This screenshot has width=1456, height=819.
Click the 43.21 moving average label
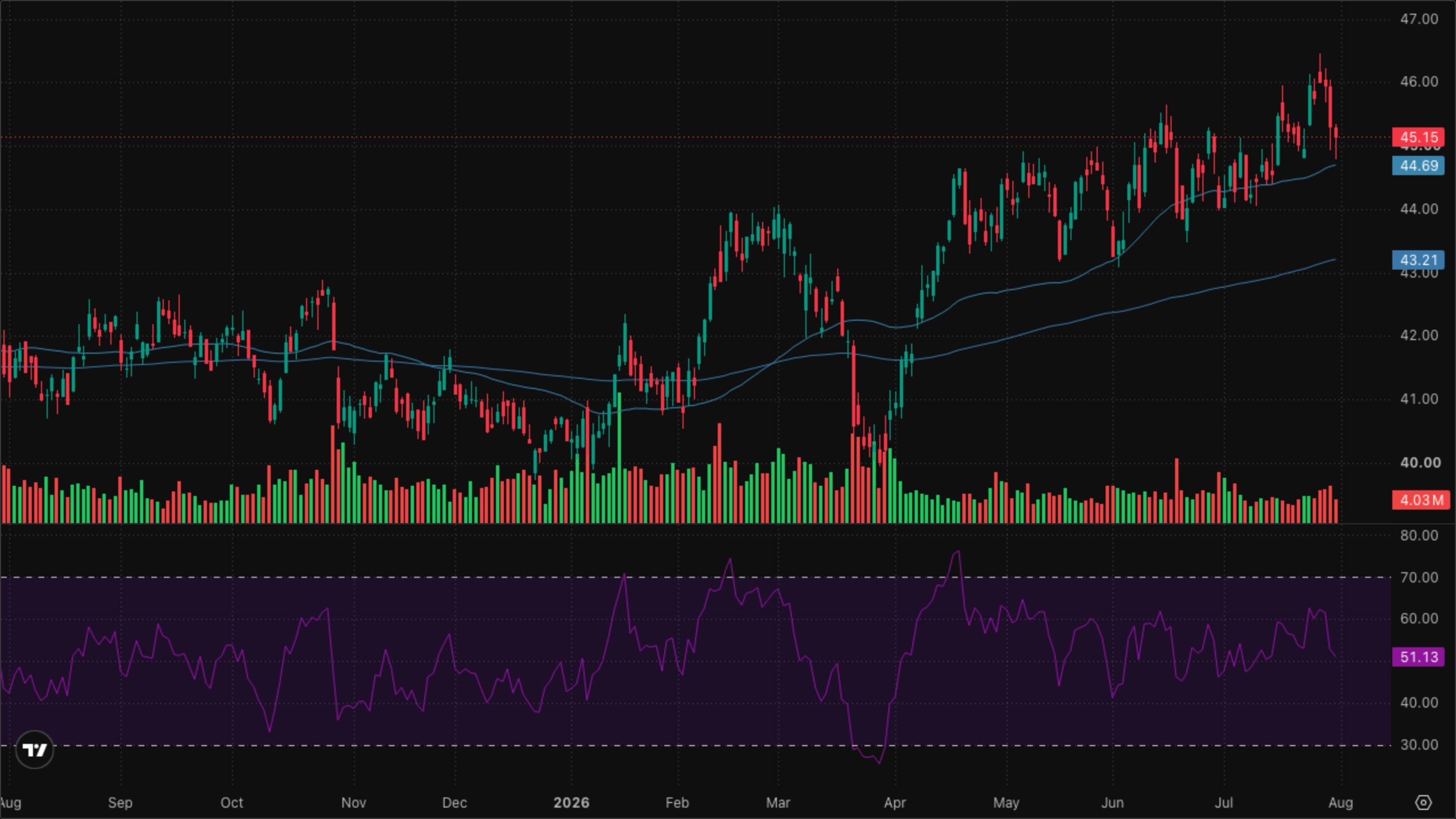pos(1418,260)
